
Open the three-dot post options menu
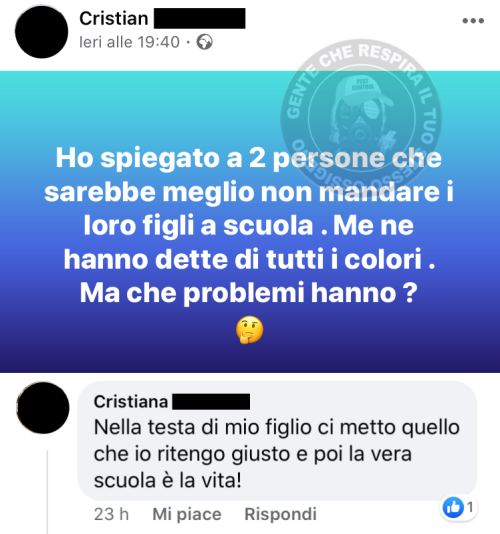(x=473, y=21)
